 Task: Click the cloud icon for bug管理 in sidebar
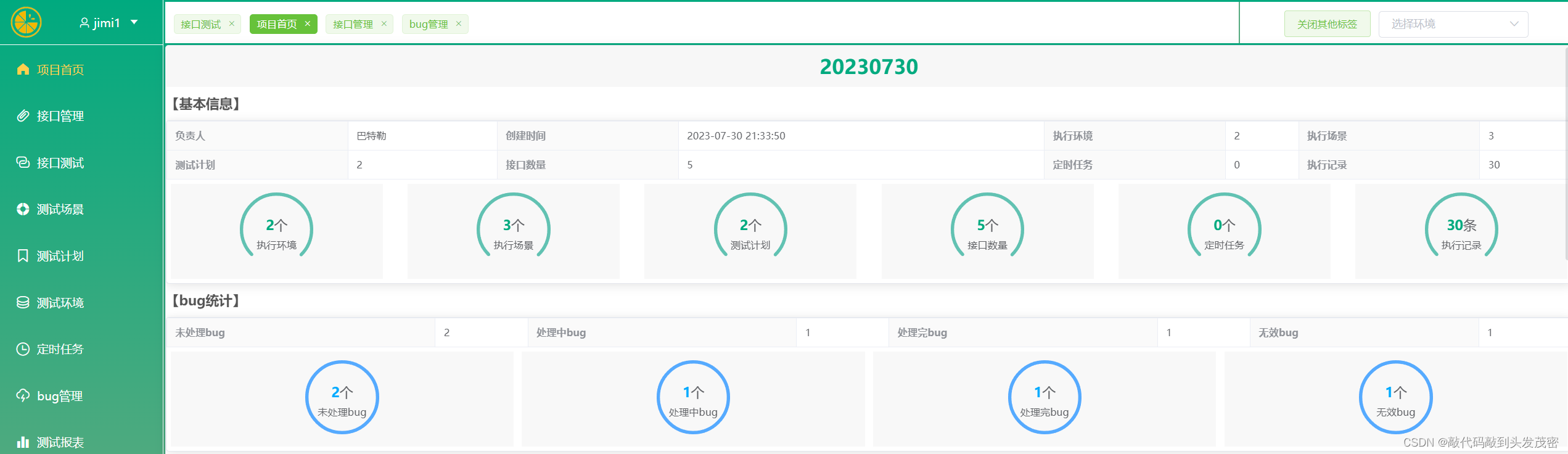click(23, 395)
